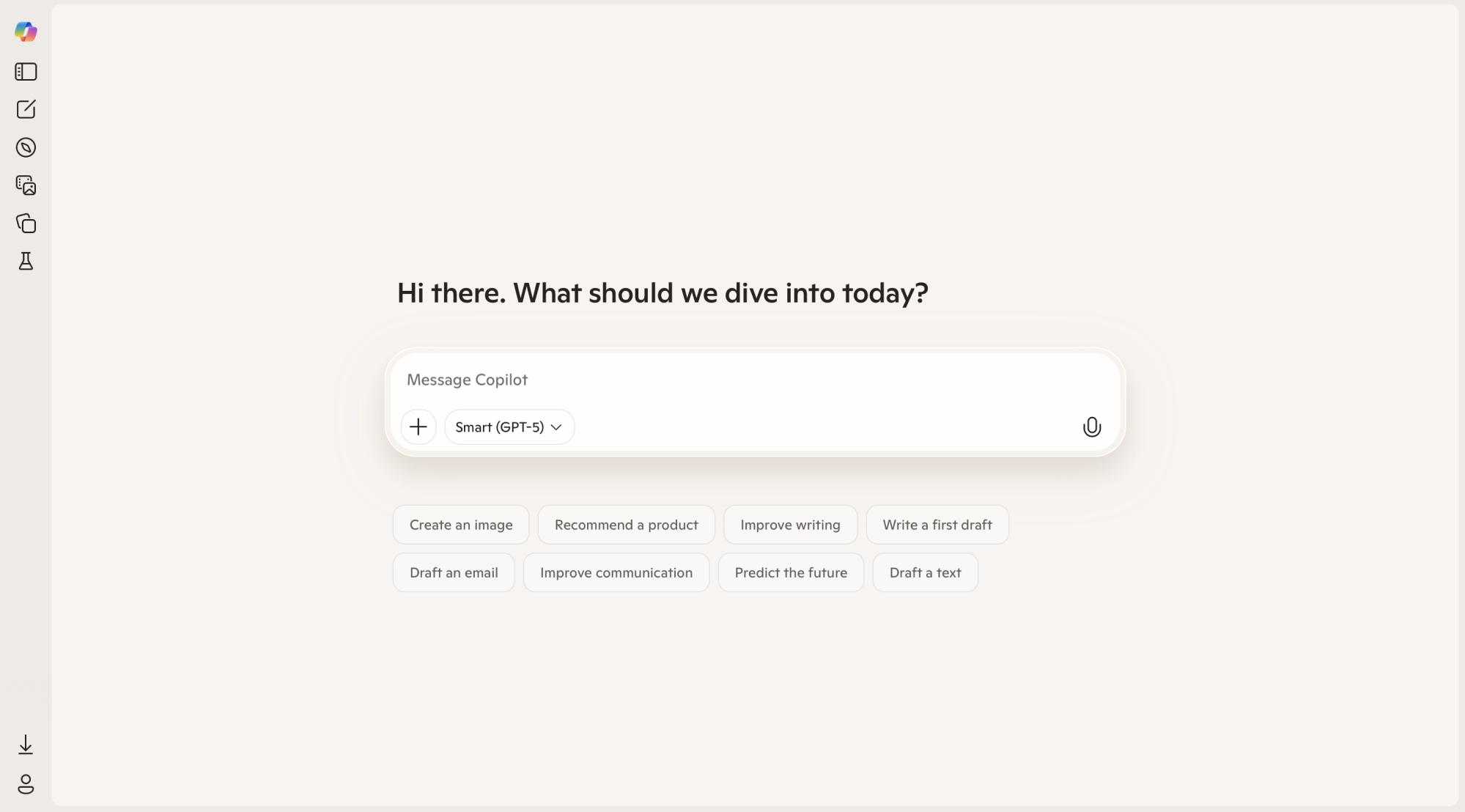Open the image gallery icon in the sidebar

[26, 185]
